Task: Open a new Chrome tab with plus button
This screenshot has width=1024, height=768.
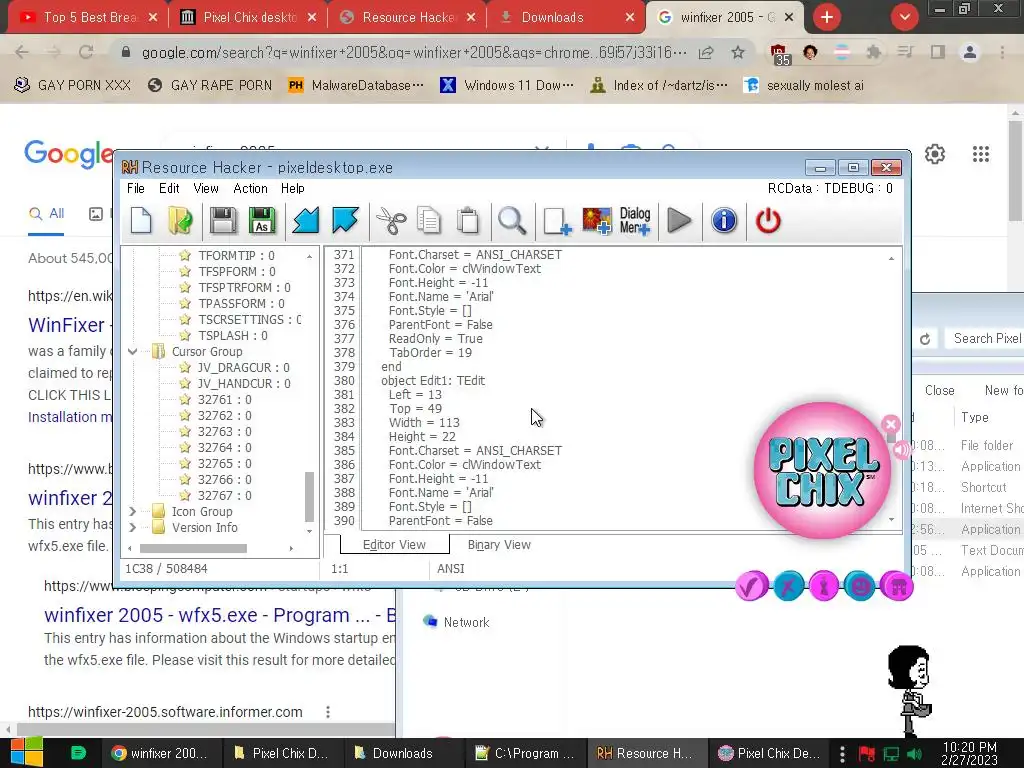Action: tap(827, 17)
